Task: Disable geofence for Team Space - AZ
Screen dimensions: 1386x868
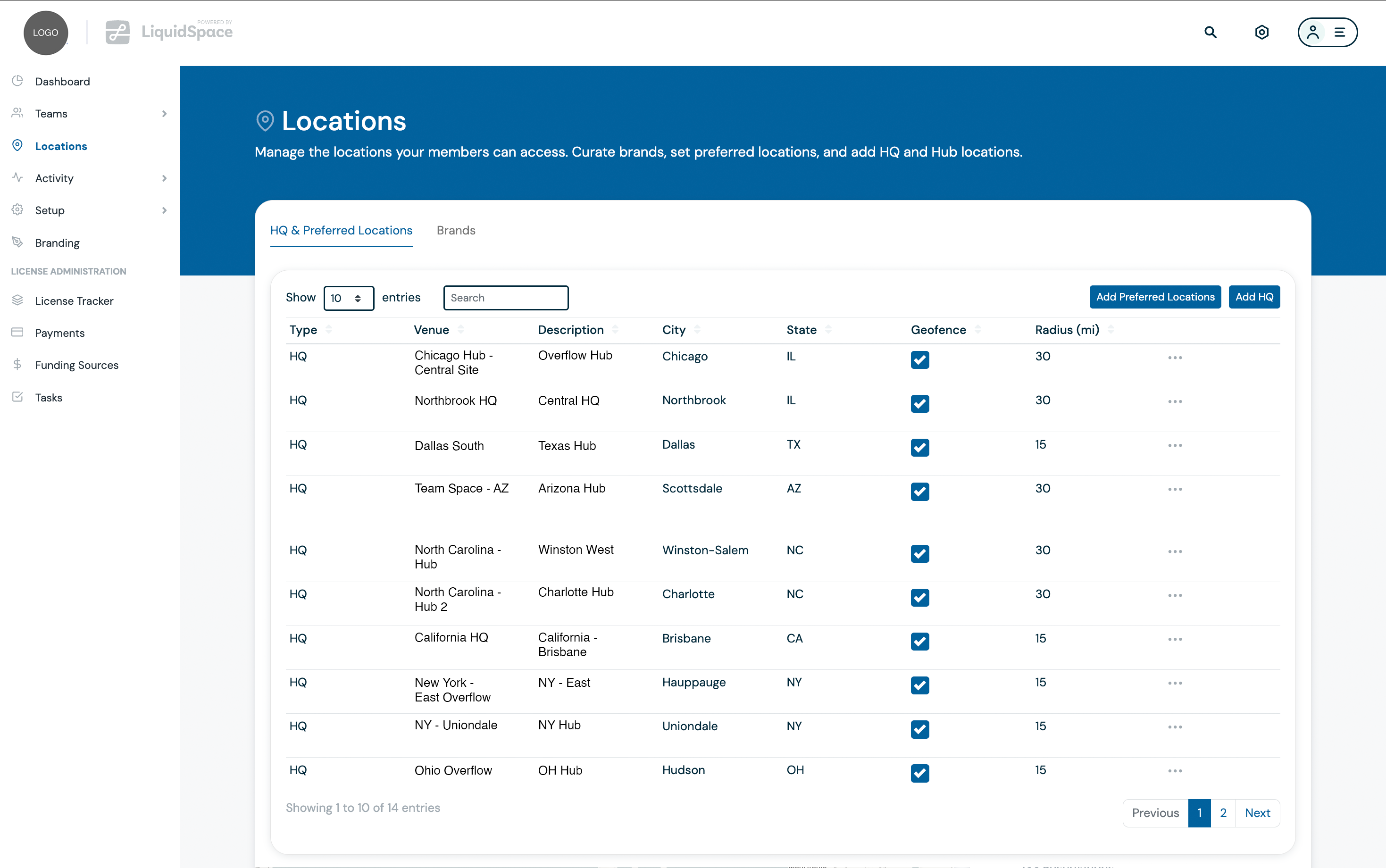Action: (919, 492)
